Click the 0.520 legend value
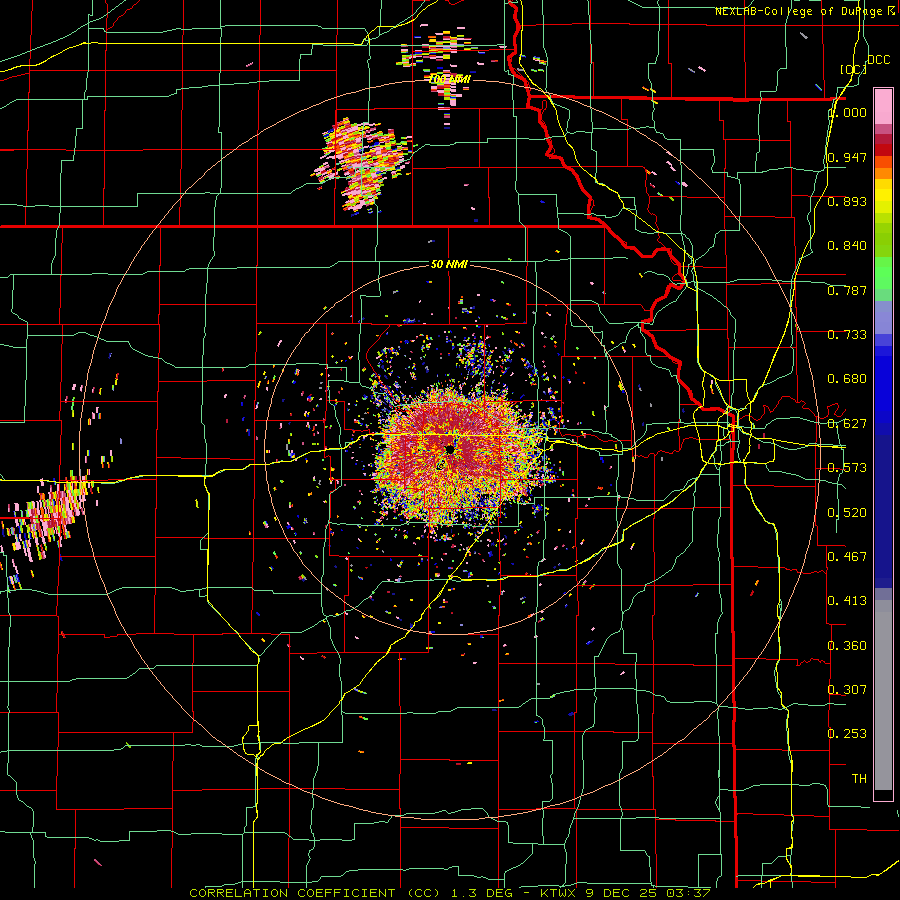 [x=847, y=513]
